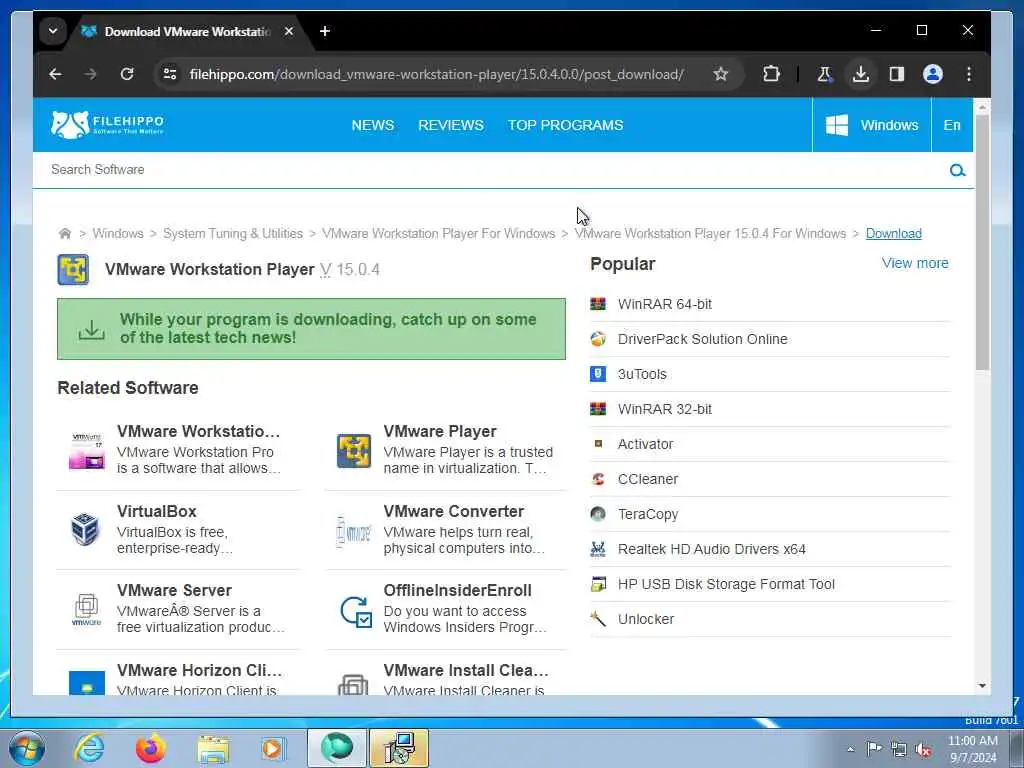The height and width of the screenshot is (768, 1024).
Task: Open the Chrome profile avatar
Action: click(x=933, y=74)
